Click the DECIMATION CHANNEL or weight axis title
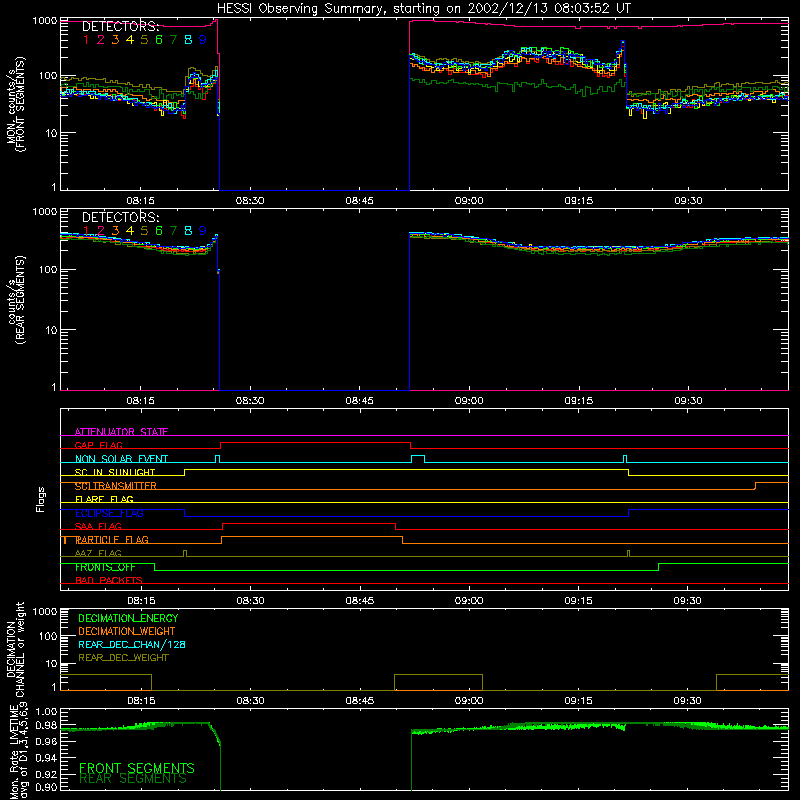Viewport: 800px width, 800px height. tap(16, 649)
